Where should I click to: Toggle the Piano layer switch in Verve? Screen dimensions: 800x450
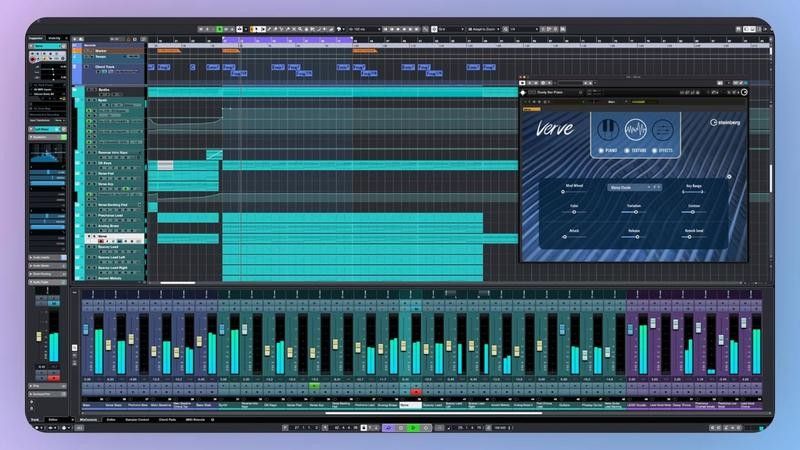pos(601,151)
